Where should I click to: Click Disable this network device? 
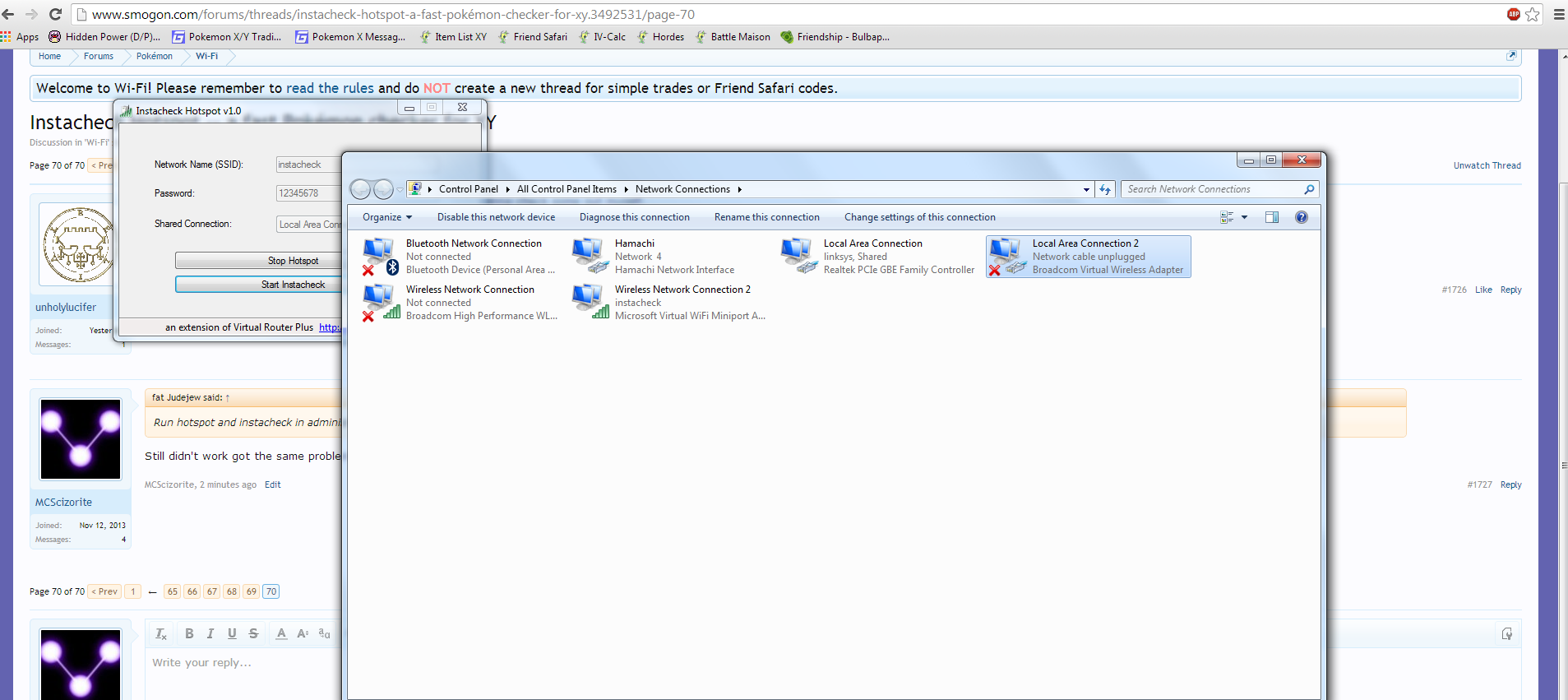tap(496, 217)
